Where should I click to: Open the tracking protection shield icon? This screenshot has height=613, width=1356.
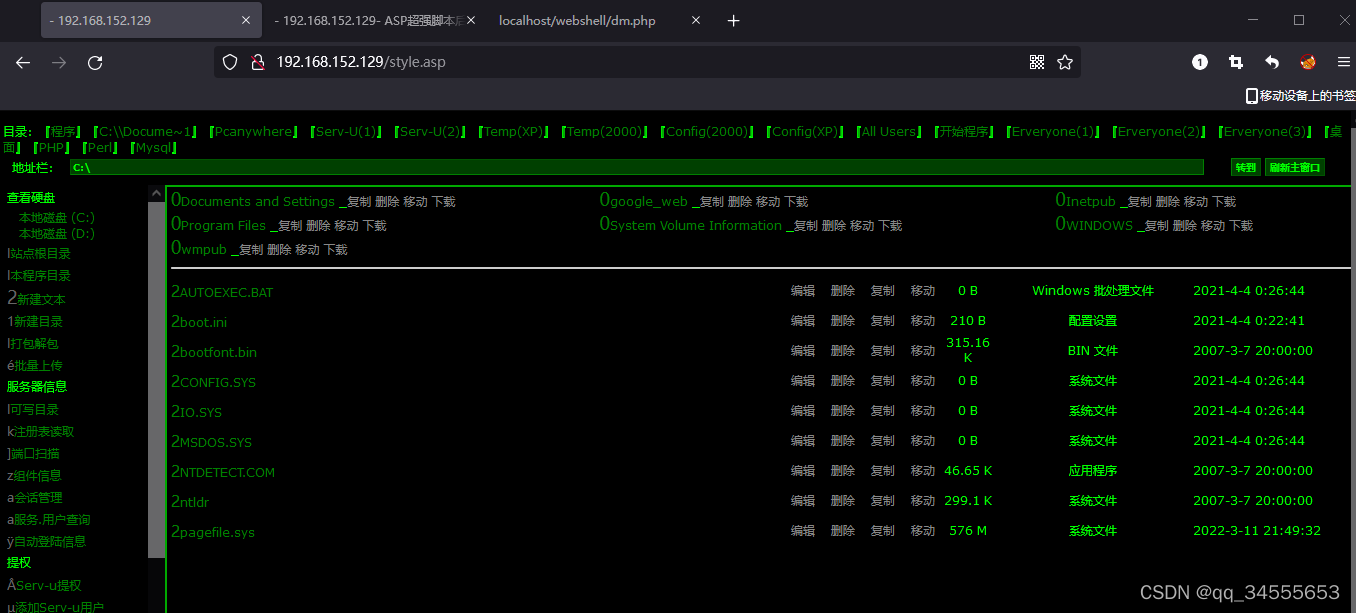coord(230,62)
